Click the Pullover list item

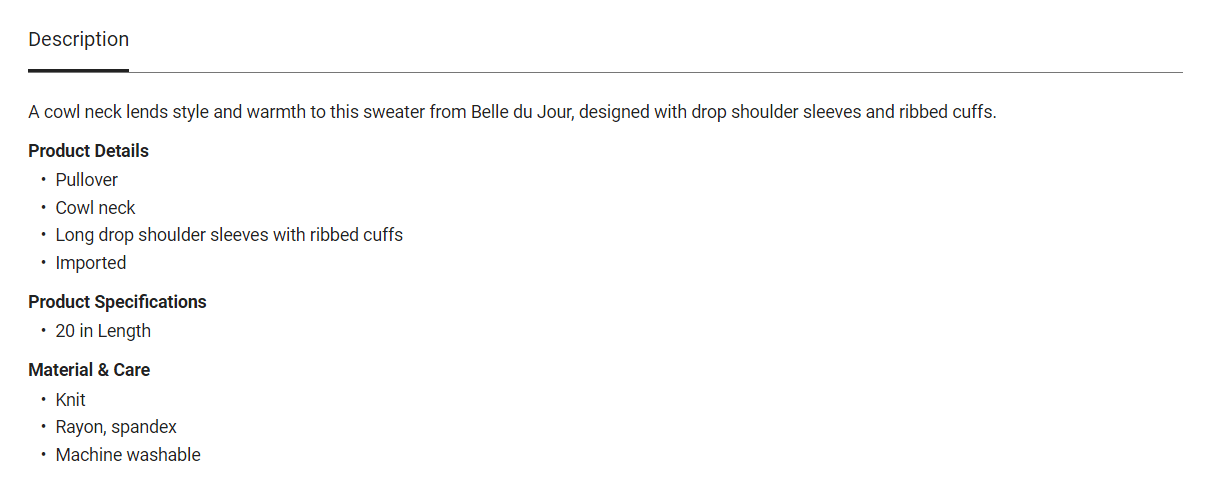[87, 180]
